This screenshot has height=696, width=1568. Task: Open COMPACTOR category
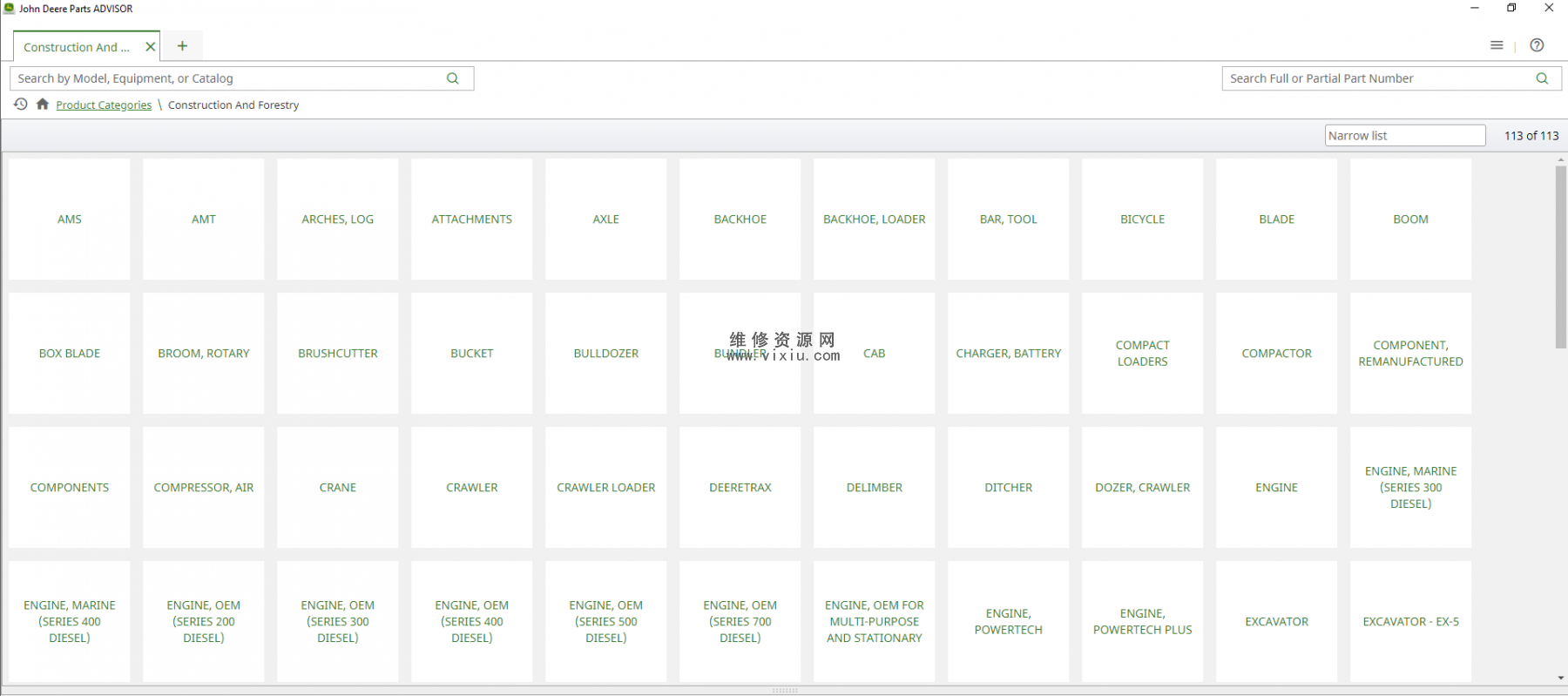(1277, 354)
